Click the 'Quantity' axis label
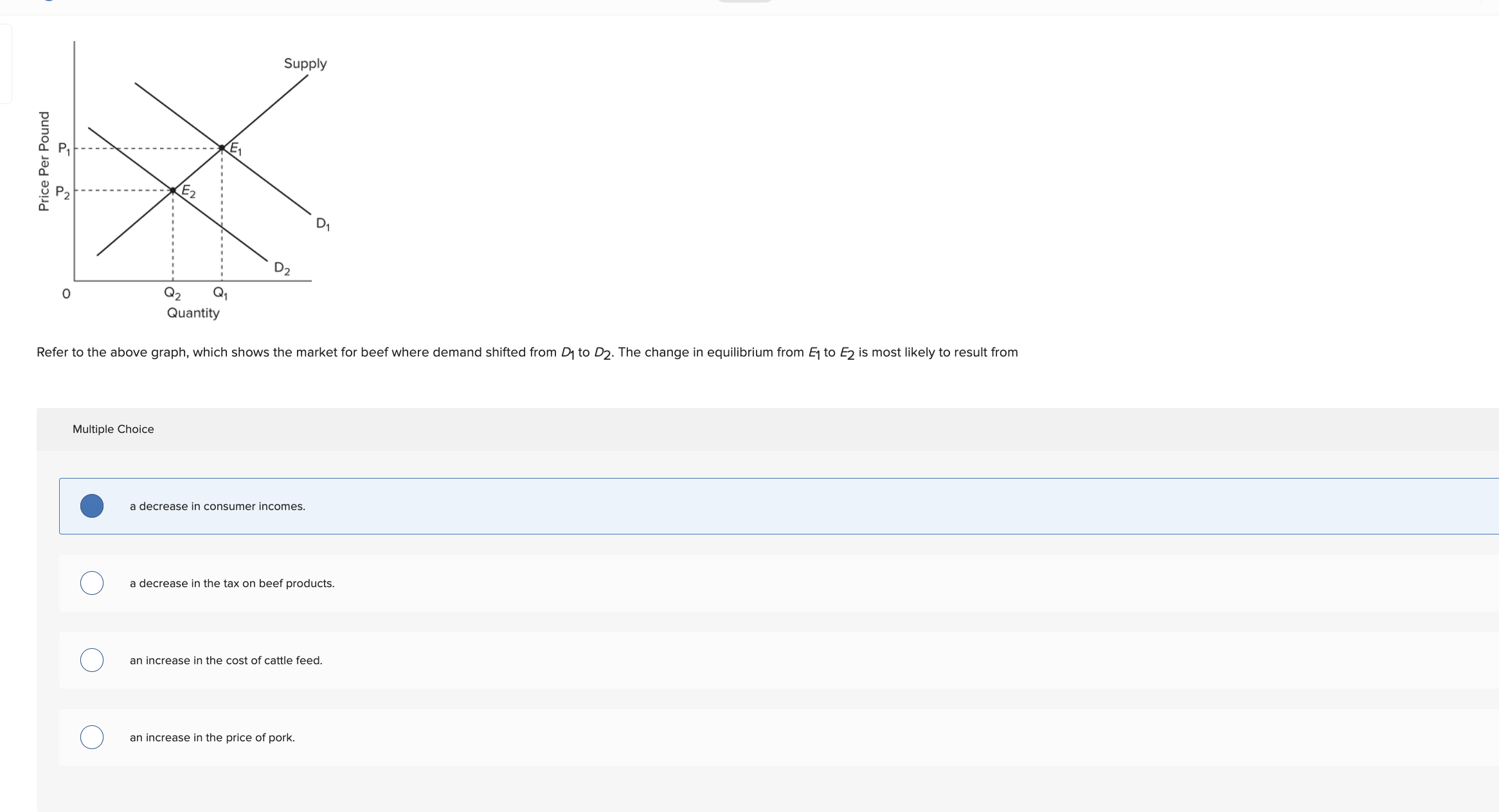1499x812 pixels. point(193,313)
